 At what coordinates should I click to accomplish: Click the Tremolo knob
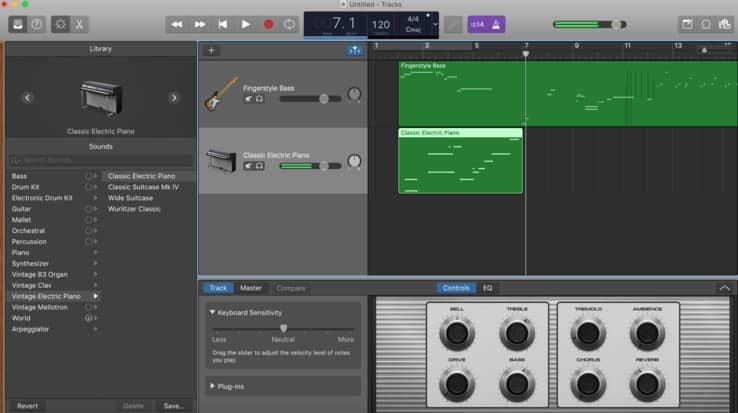588,333
